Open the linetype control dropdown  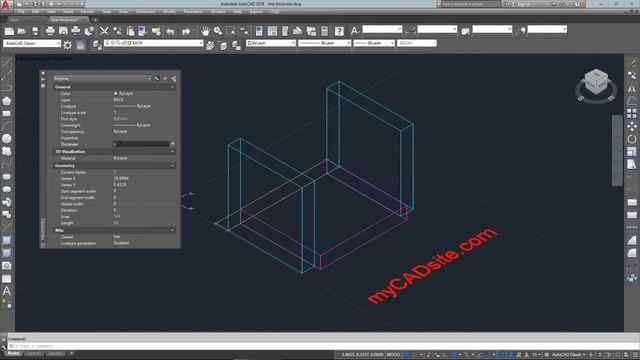(324, 43)
